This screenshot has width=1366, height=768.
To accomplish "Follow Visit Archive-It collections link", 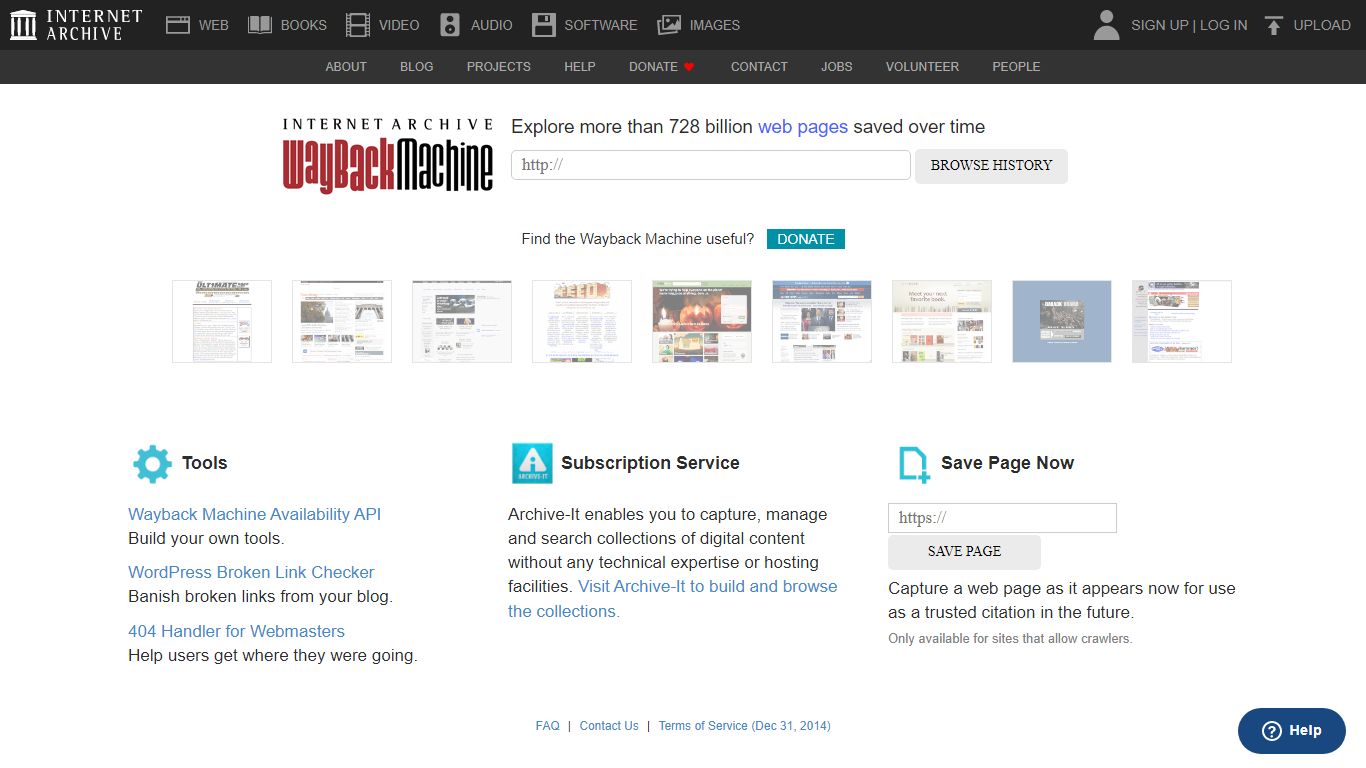I will (673, 599).
